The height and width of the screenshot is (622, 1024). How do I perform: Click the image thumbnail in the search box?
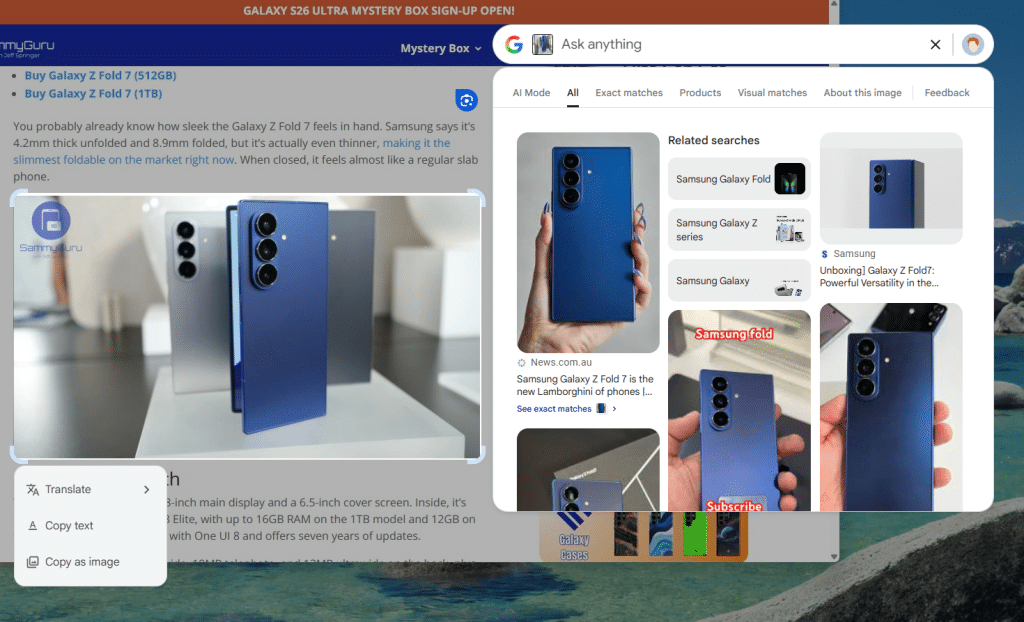(542, 44)
